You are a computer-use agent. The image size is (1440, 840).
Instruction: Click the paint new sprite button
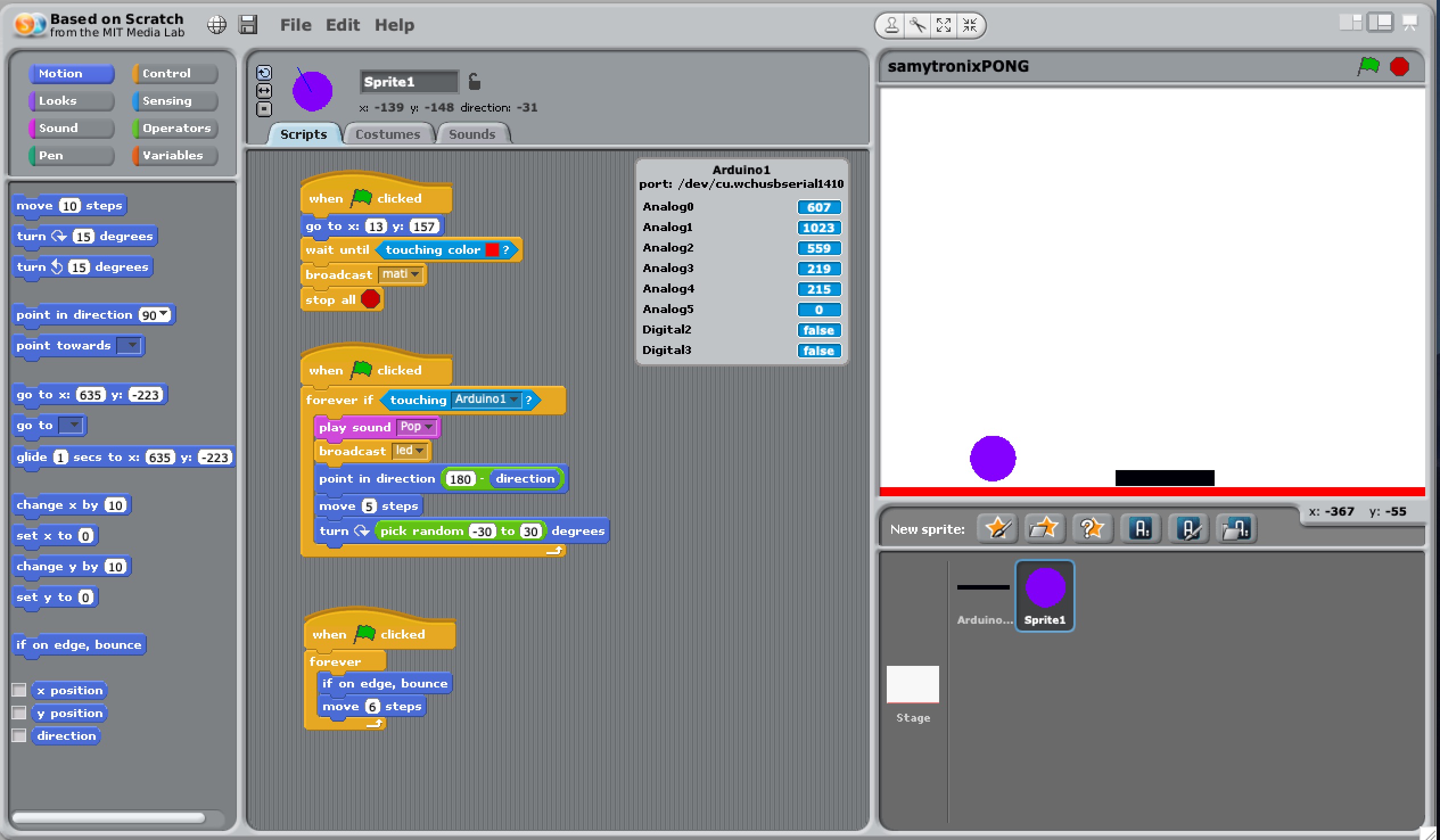pyautogui.click(x=997, y=528)
